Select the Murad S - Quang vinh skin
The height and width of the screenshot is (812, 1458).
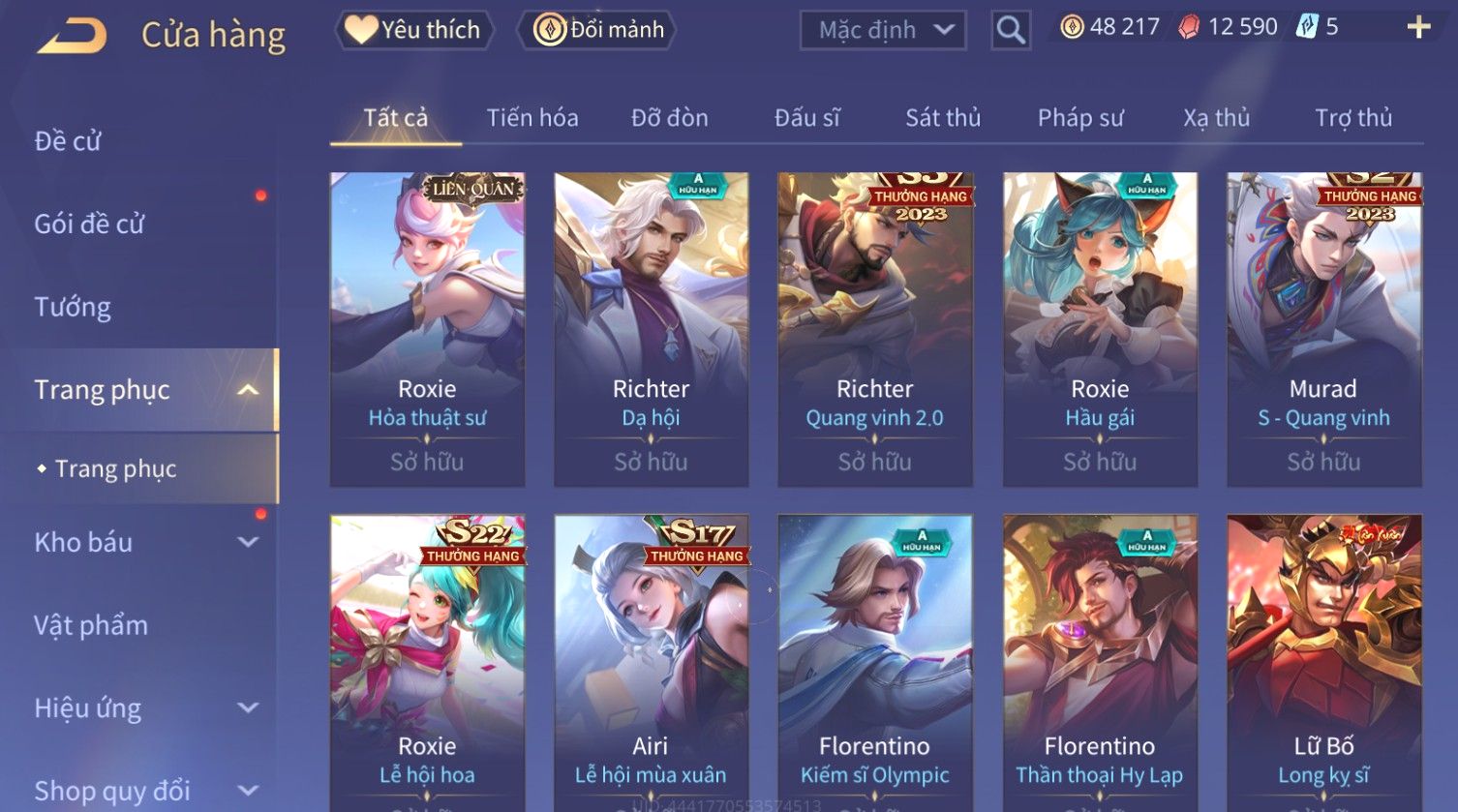1323,329
